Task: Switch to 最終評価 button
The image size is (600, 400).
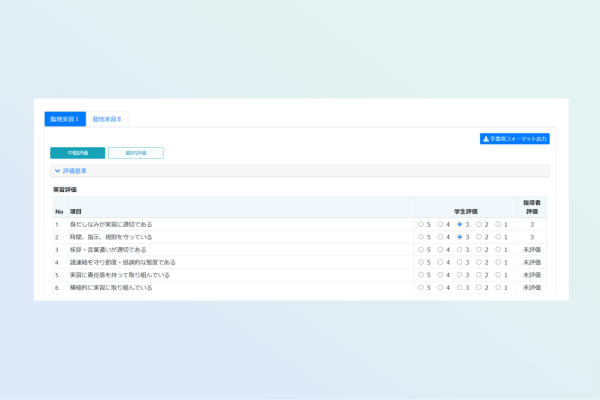Action: pyautogui.click(x=135, y=153)
